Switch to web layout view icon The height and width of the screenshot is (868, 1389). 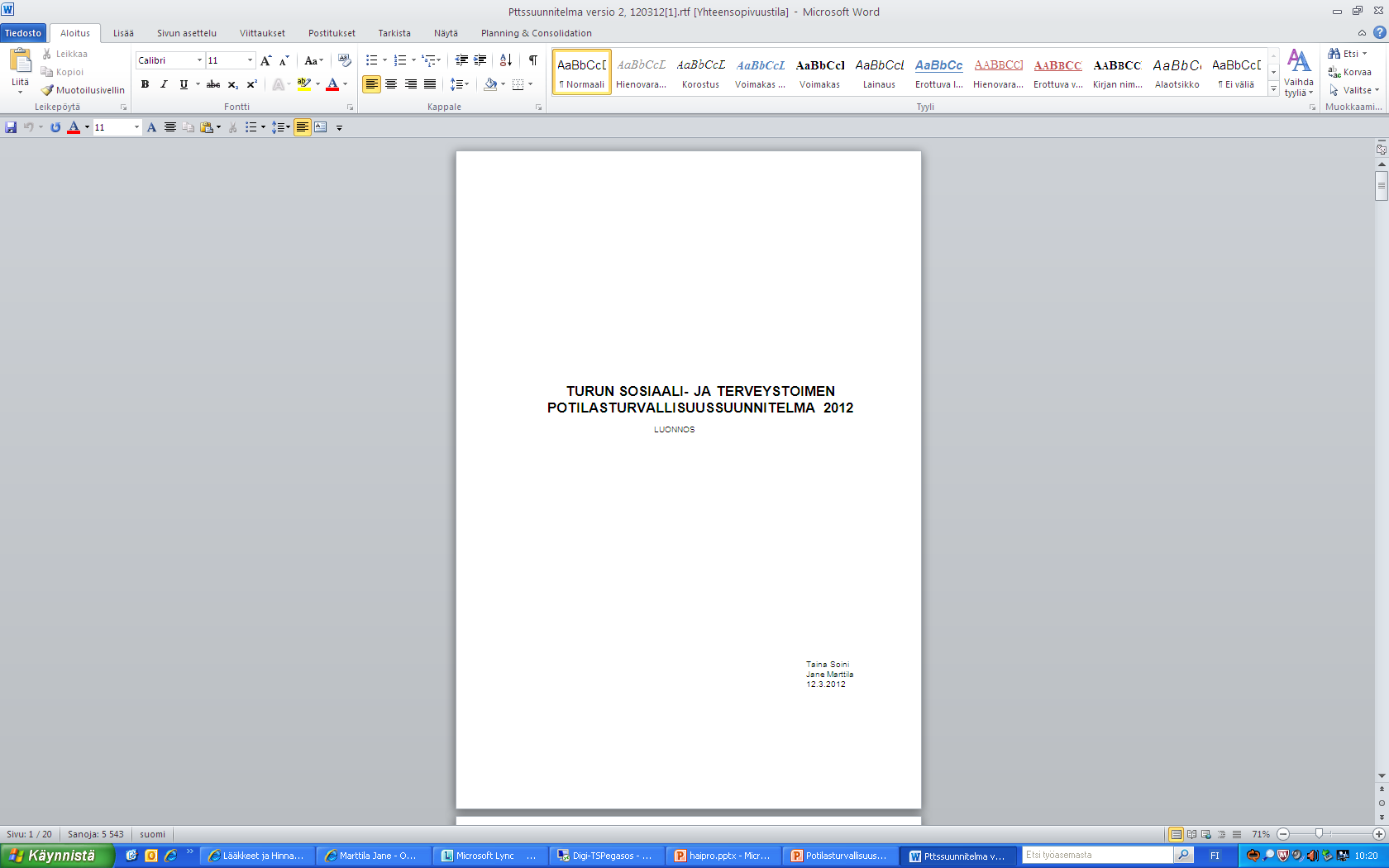coord(1206,834)
